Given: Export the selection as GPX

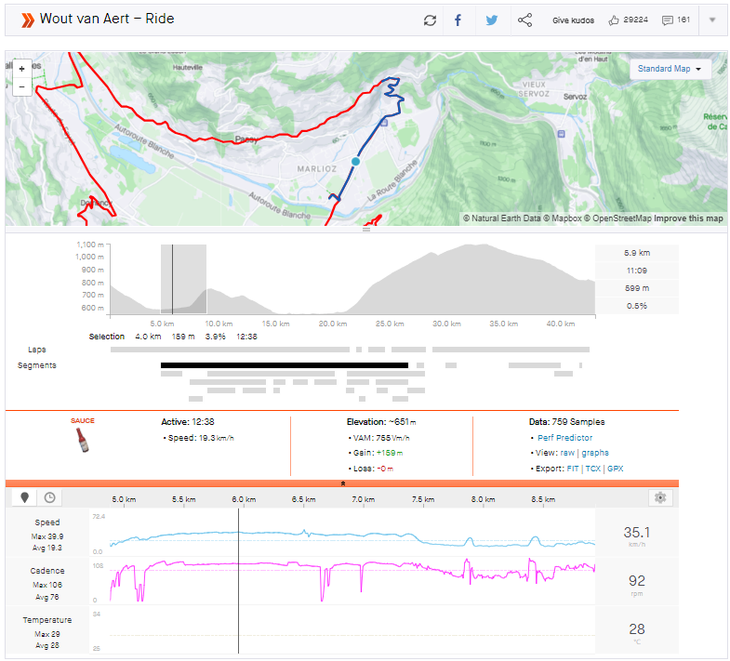Looking at the screenshot, I should [616, 468].
